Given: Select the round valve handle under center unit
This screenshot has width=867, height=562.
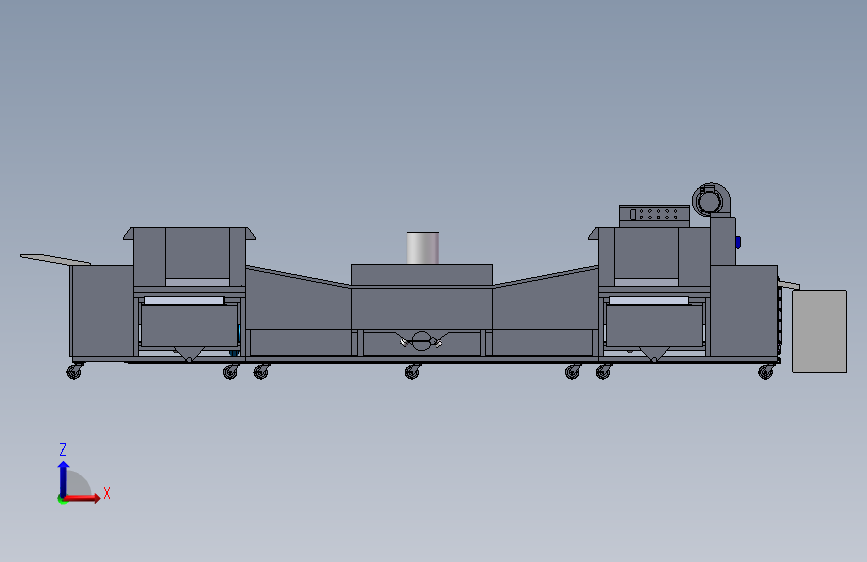Looking at the screenshot, I should 421,341.
